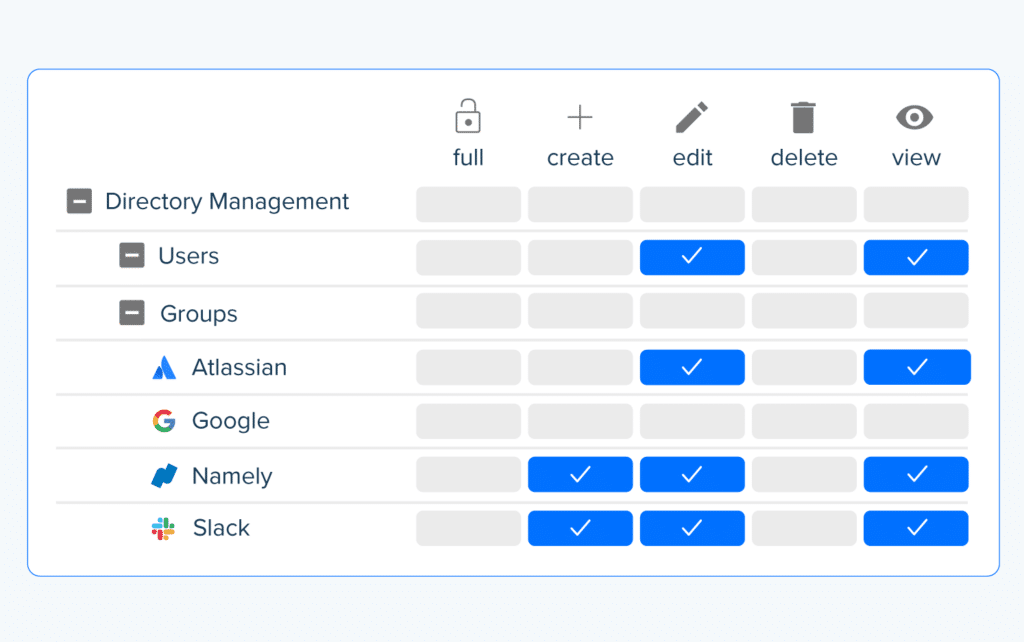
Task: Toggle view permission for Slack
Action: (916, 528)
